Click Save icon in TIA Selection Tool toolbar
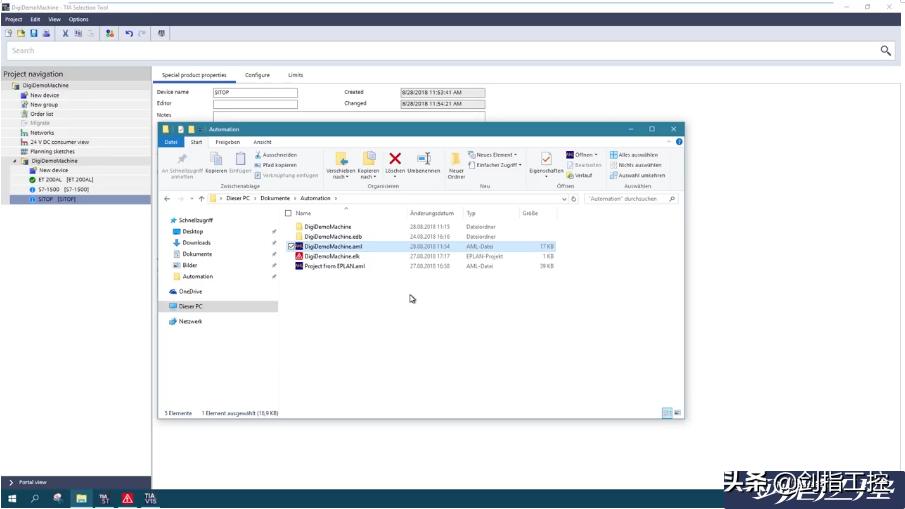This screenshot has height=509, width=905. point(33,33)
